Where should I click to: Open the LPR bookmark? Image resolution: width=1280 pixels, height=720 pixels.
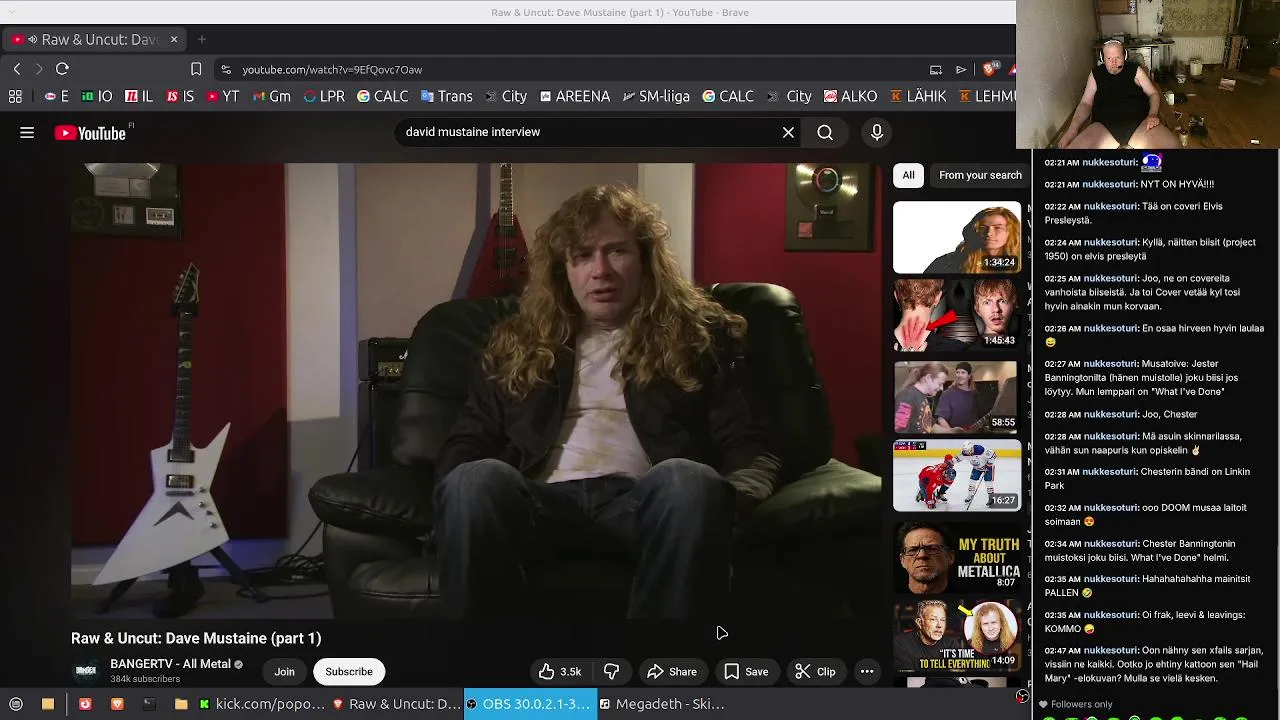[x=324, y=96]
